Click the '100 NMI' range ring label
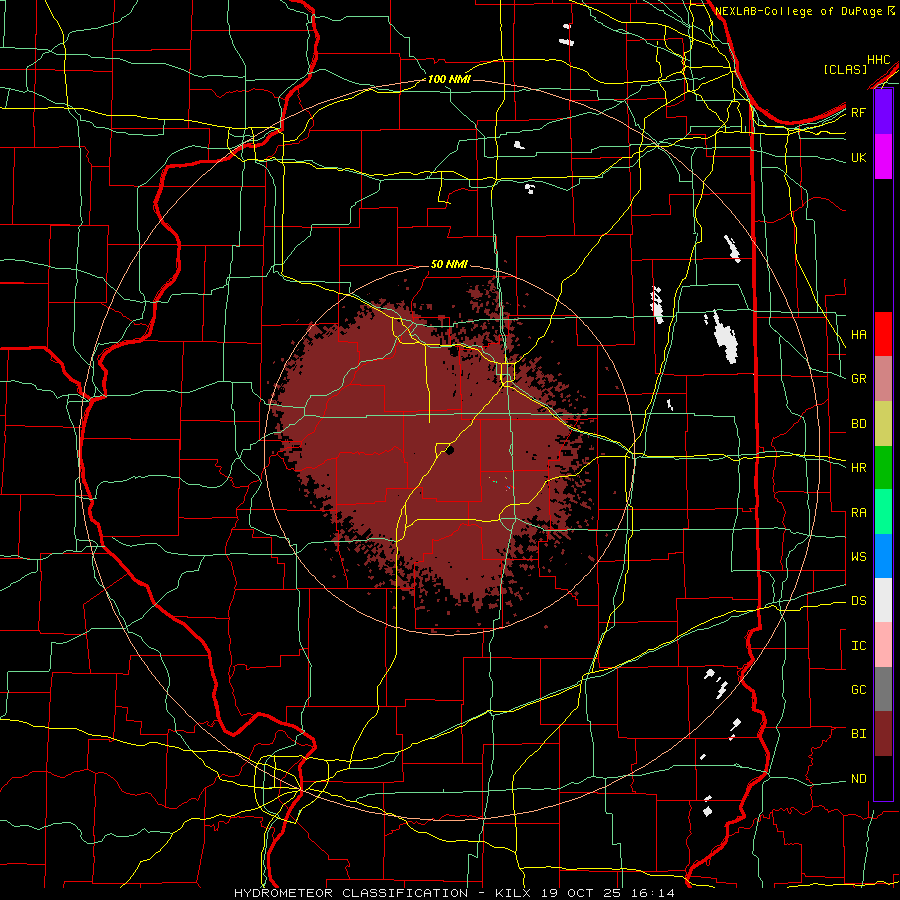900x900 pixels. click(449, 79)
